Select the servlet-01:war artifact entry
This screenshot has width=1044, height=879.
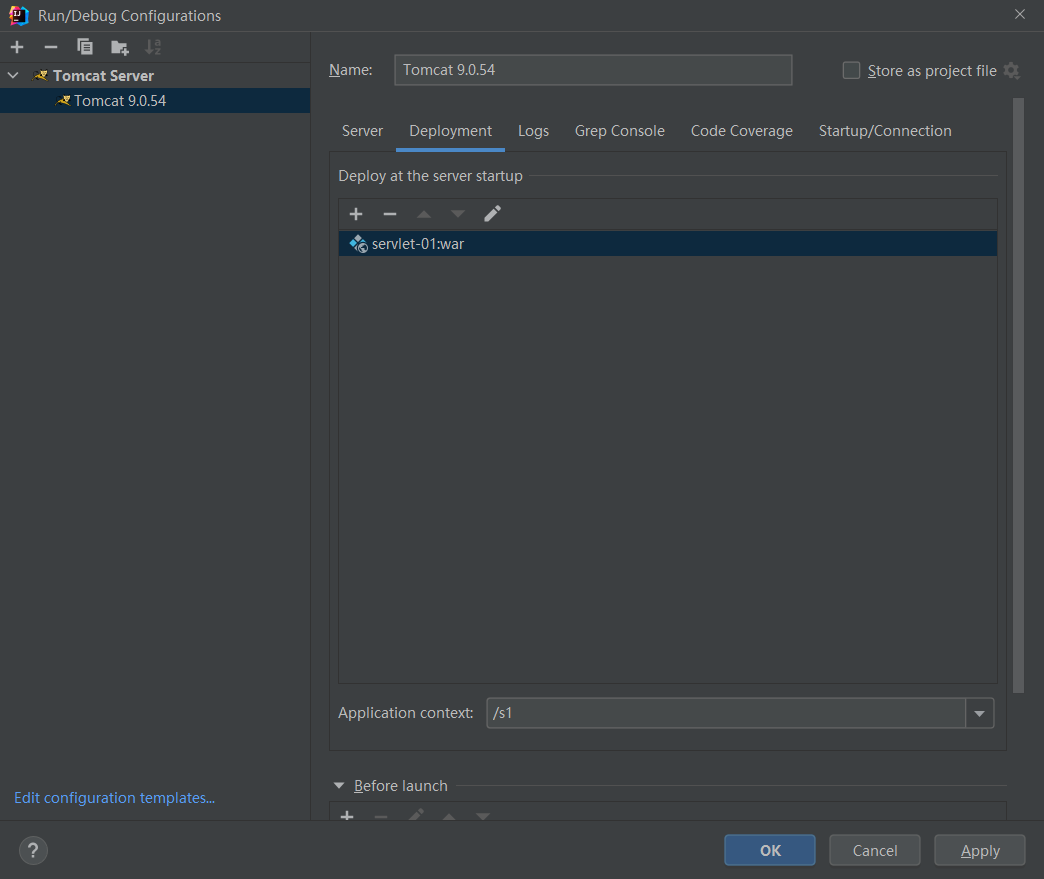click(417, 244)
